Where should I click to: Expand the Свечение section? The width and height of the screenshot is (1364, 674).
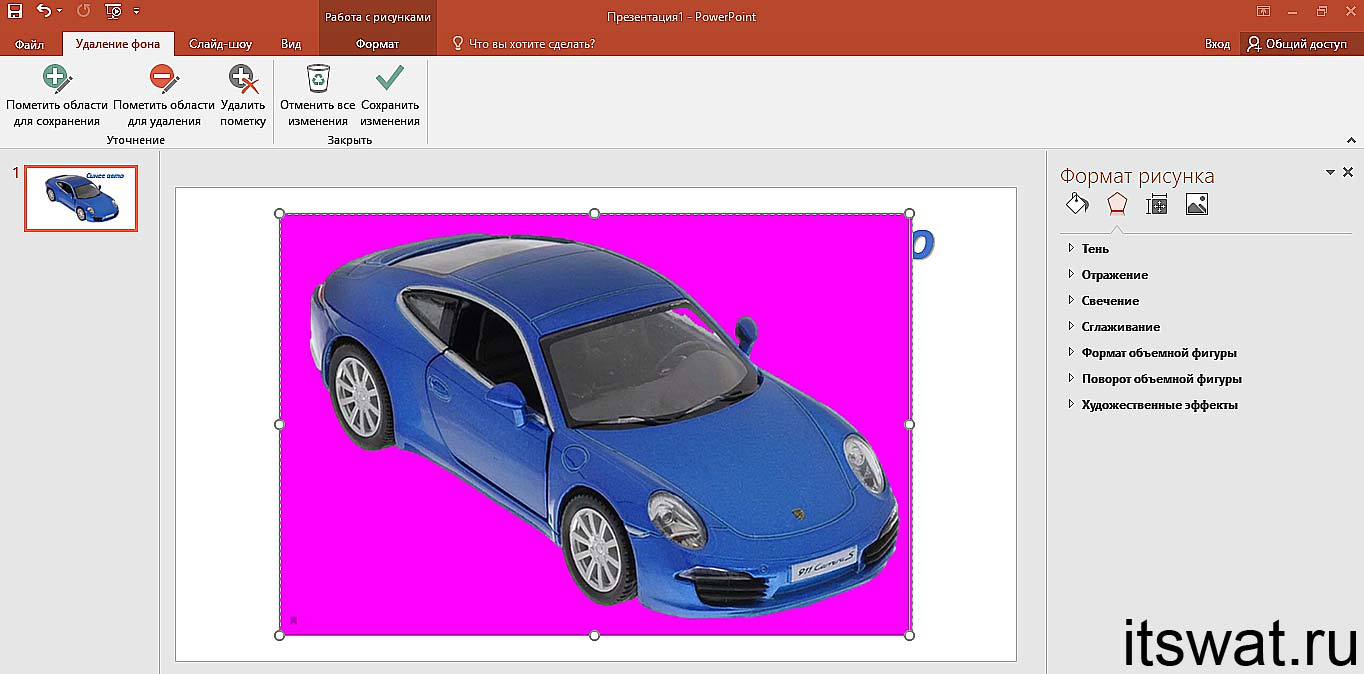[1110, 300]
